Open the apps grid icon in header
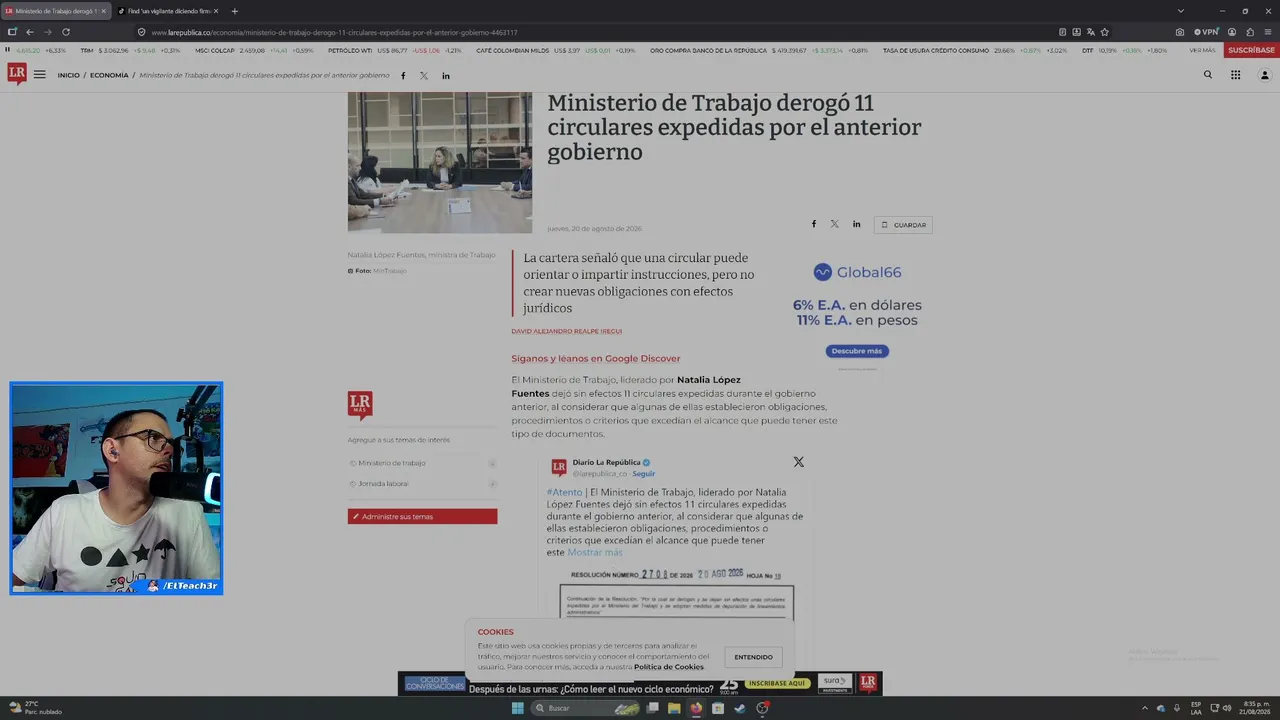 [1236, 75]
